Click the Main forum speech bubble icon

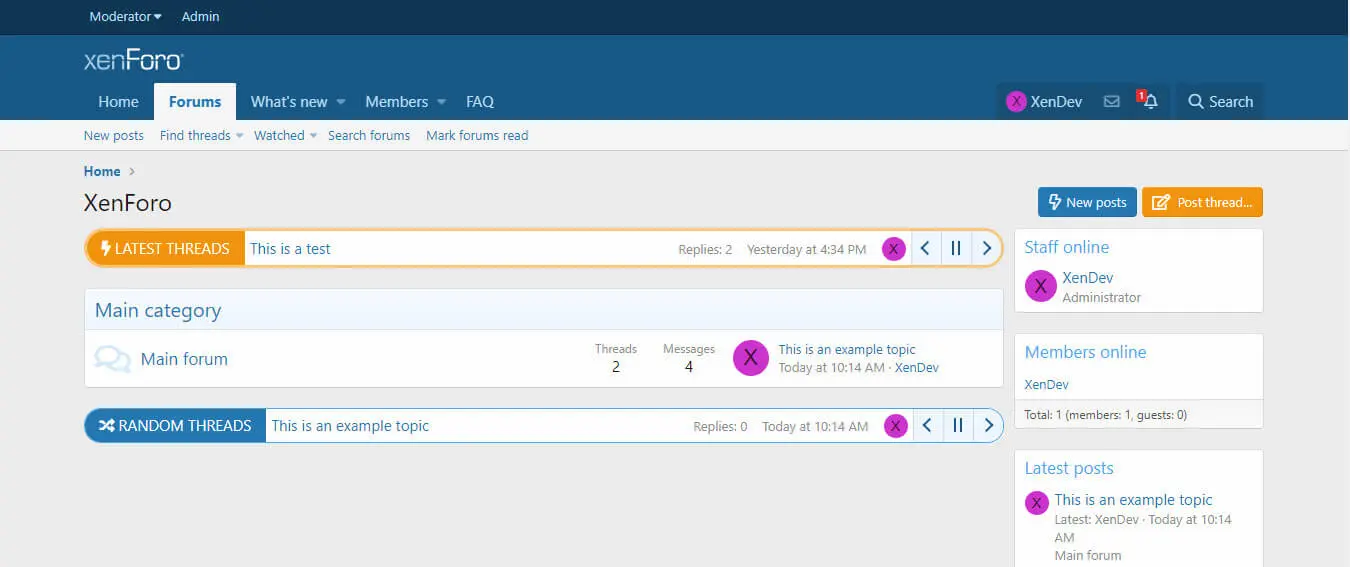112,359
